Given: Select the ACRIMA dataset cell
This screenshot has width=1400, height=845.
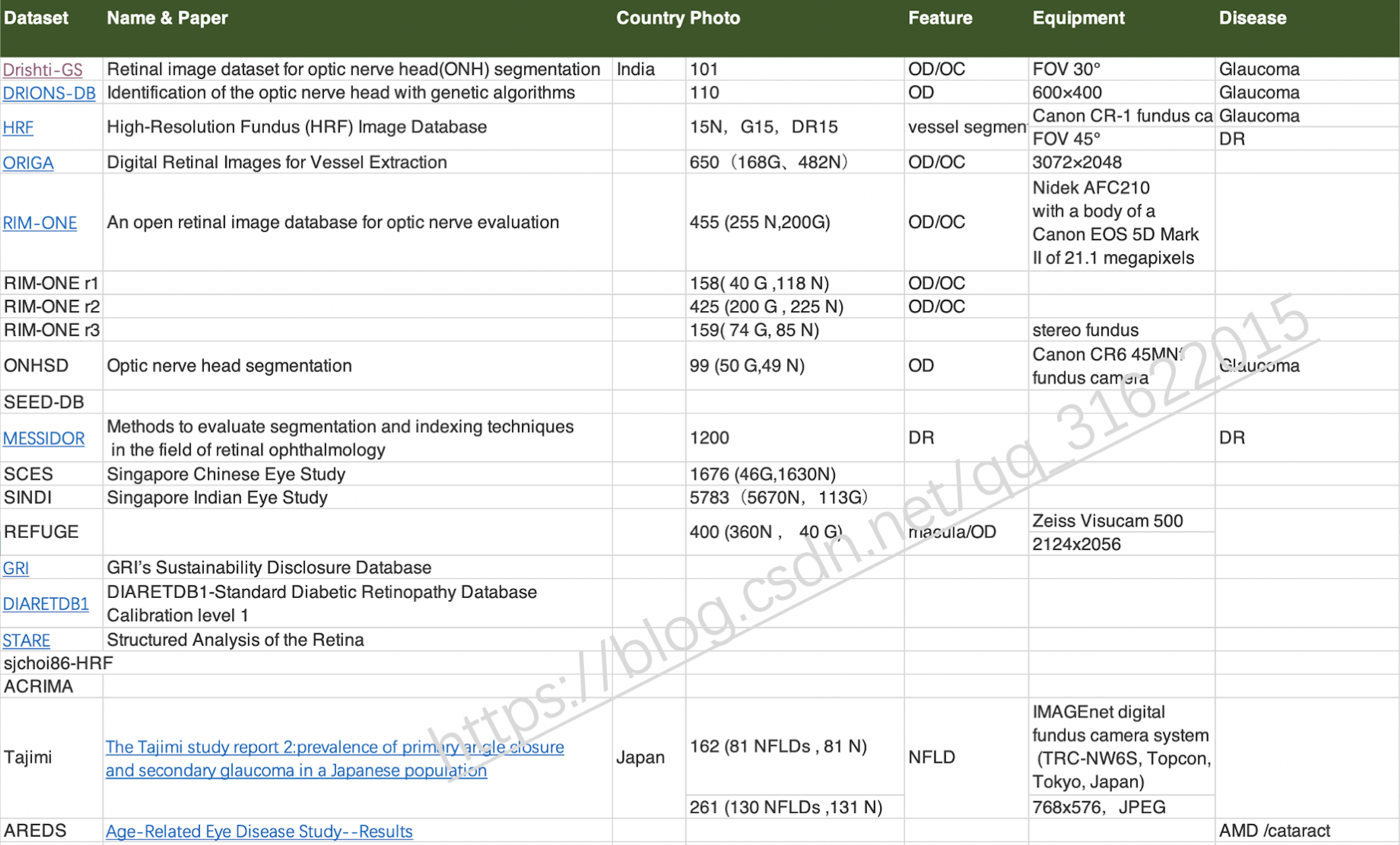Looking at the screenshot, I should pyautogui.click(x=51, y=686).
